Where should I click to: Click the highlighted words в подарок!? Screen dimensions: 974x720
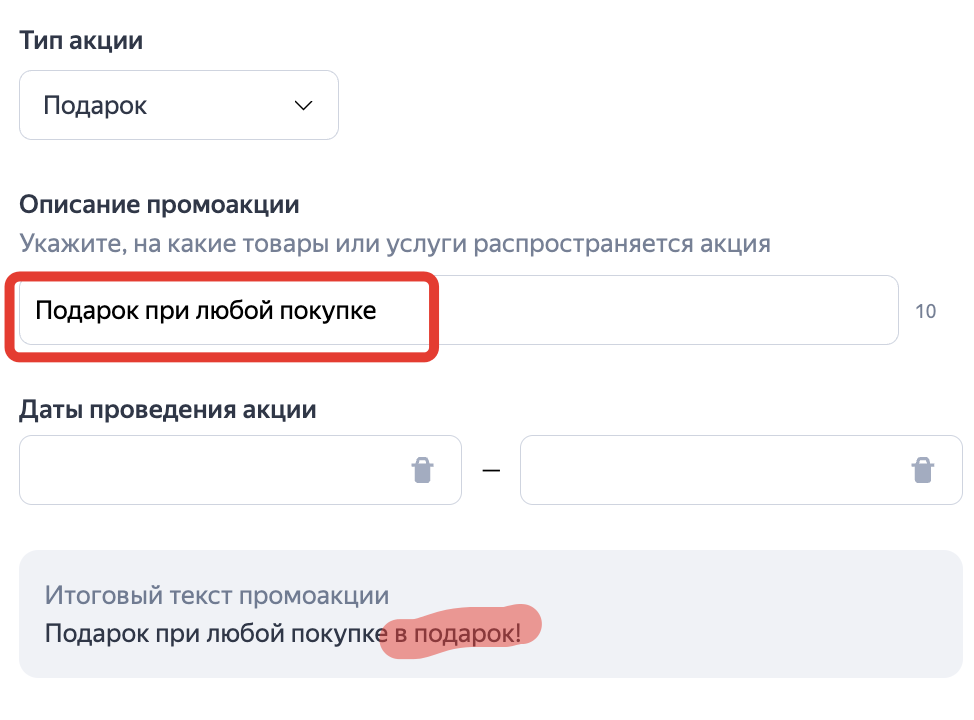pos(456,633)
